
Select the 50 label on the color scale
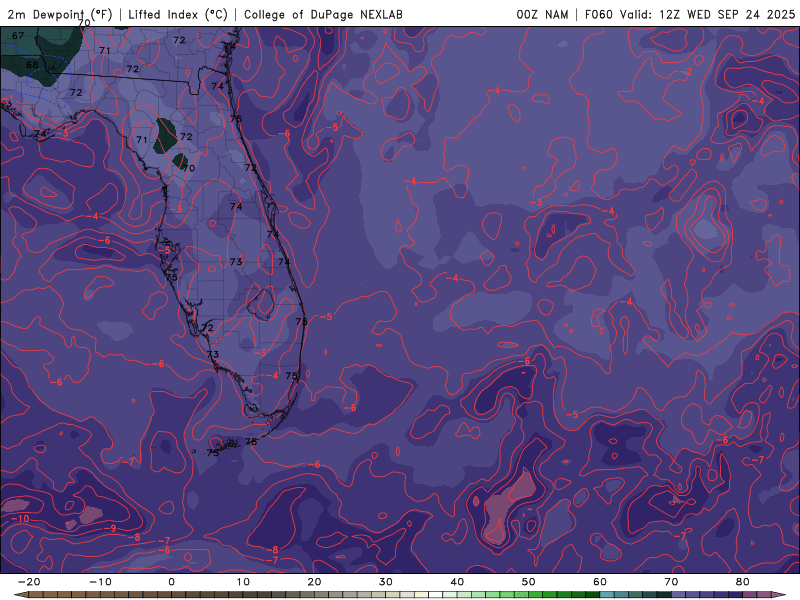pyautogui.click(x=529, y=582)
